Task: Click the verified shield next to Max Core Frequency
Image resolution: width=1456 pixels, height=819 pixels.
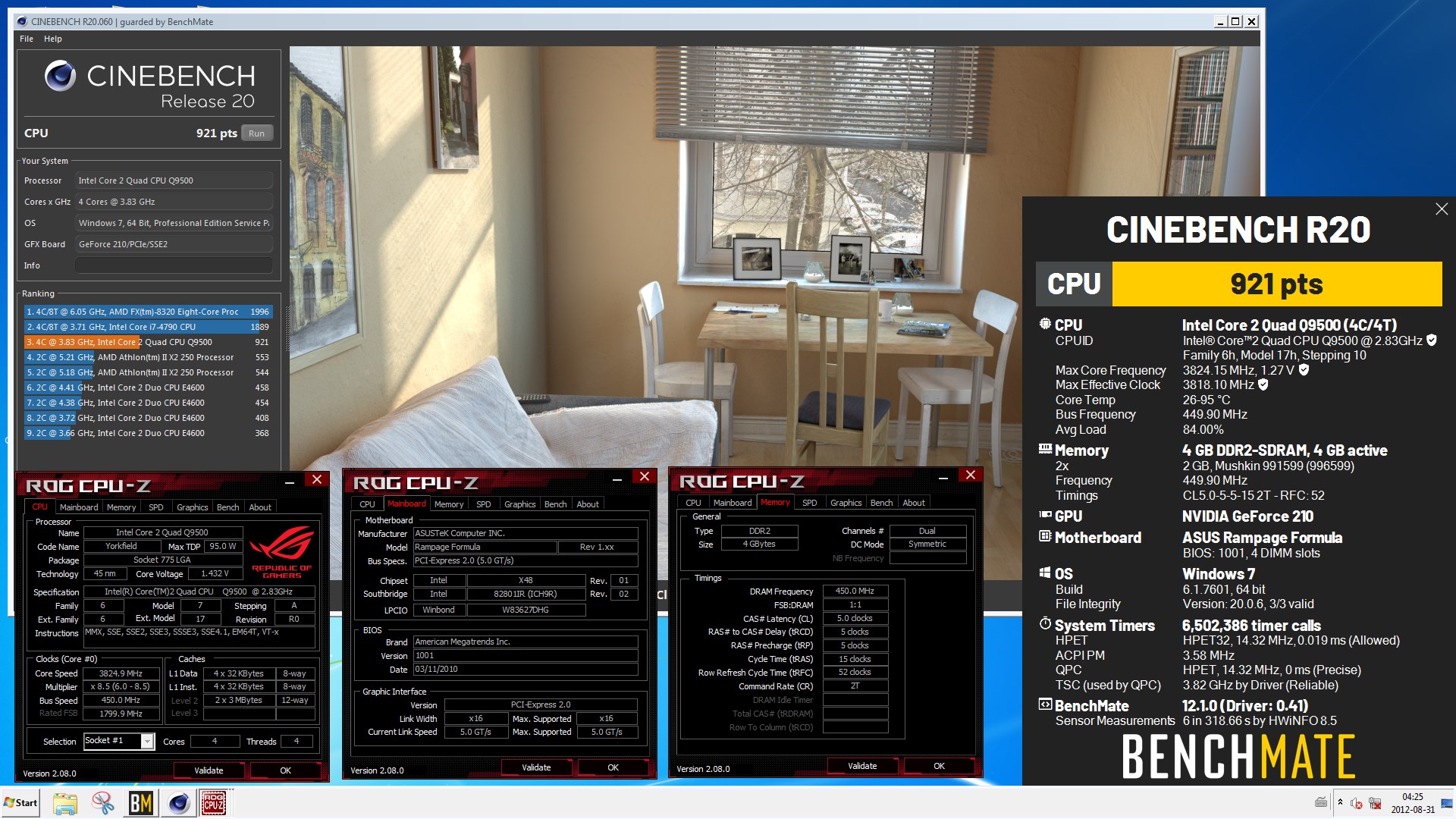Action: pos(1304,370)
